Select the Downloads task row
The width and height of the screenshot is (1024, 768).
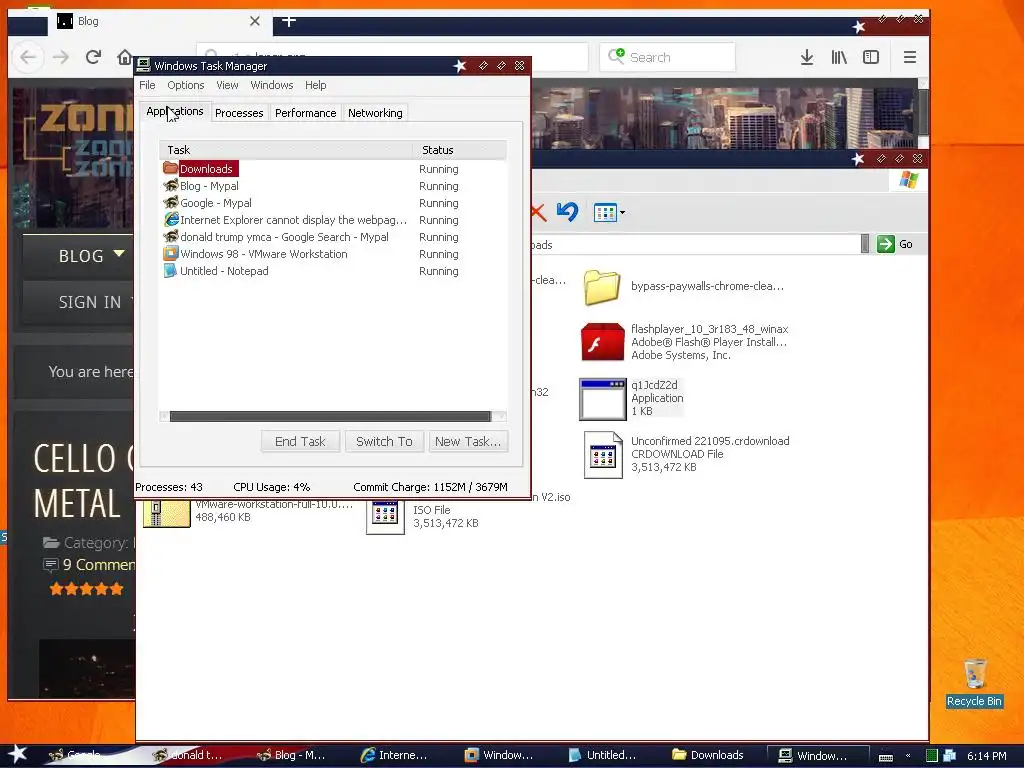point(333,168)
